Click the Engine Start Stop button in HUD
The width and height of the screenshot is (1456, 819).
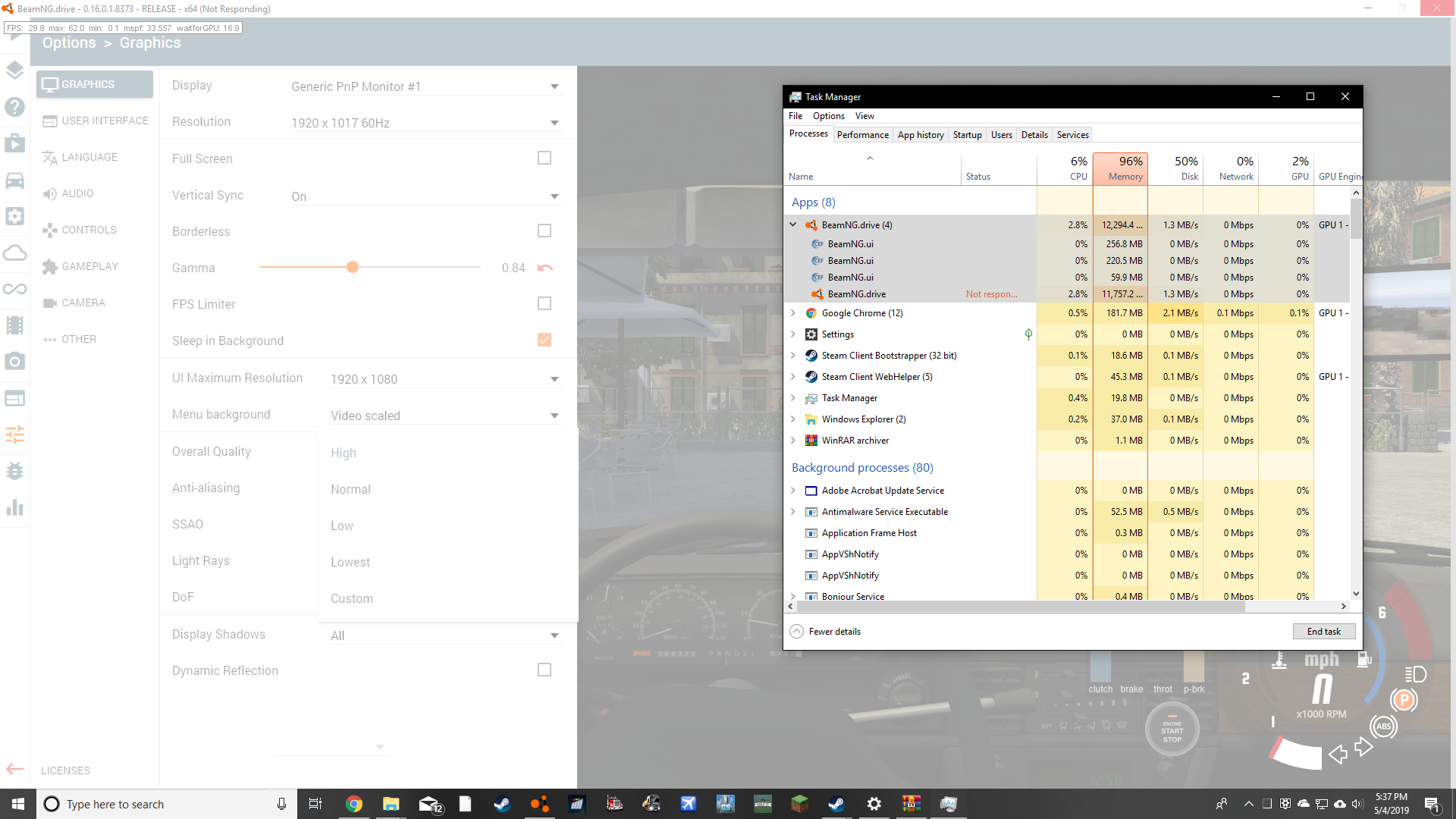point(1172,730)
